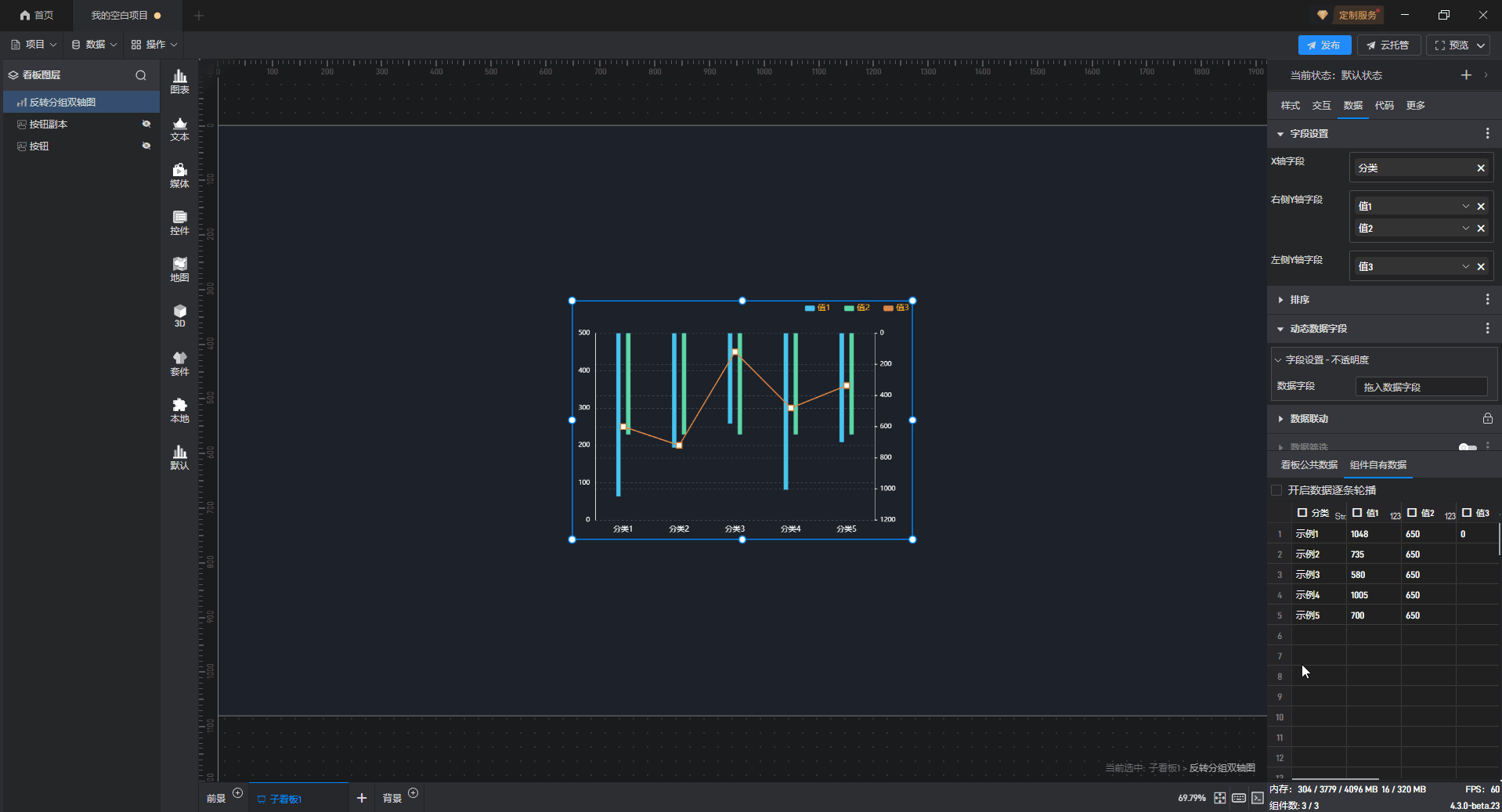Switch to the 样式 tab
The image size is (1502, 812).
coord(1290,106)
